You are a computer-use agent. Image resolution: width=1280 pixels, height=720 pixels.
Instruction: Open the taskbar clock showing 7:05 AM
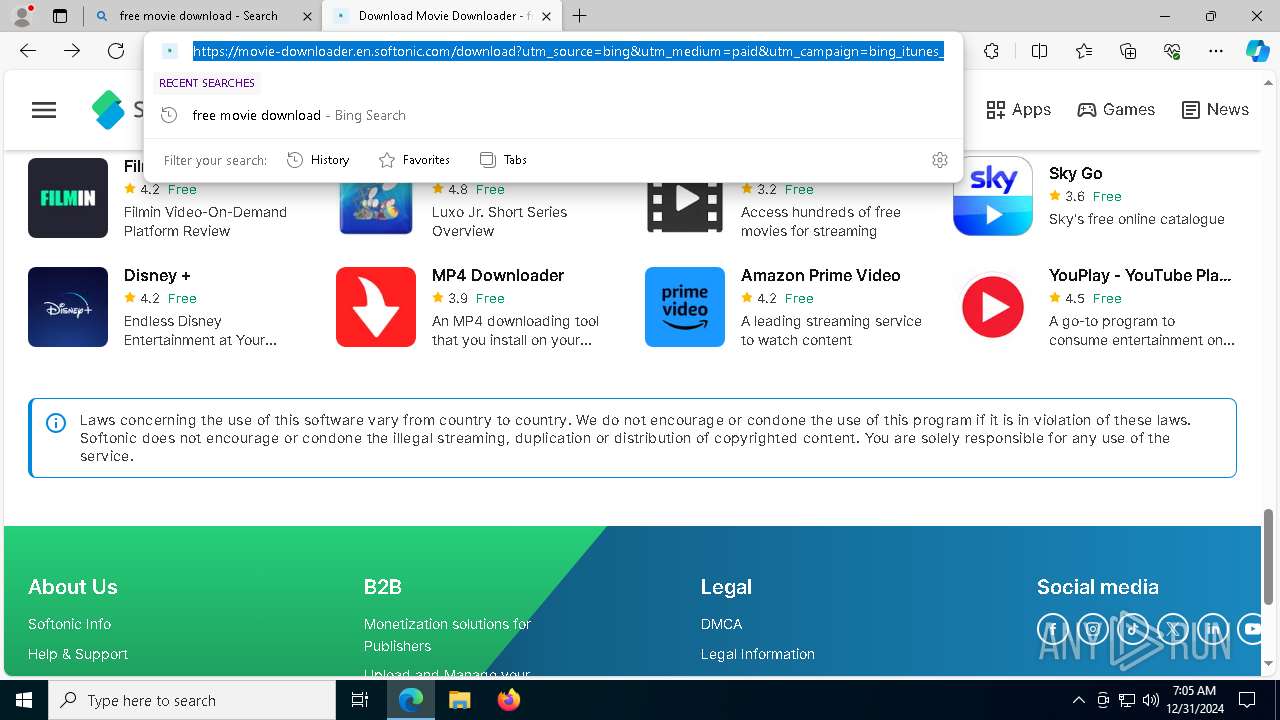point(1195,700)
